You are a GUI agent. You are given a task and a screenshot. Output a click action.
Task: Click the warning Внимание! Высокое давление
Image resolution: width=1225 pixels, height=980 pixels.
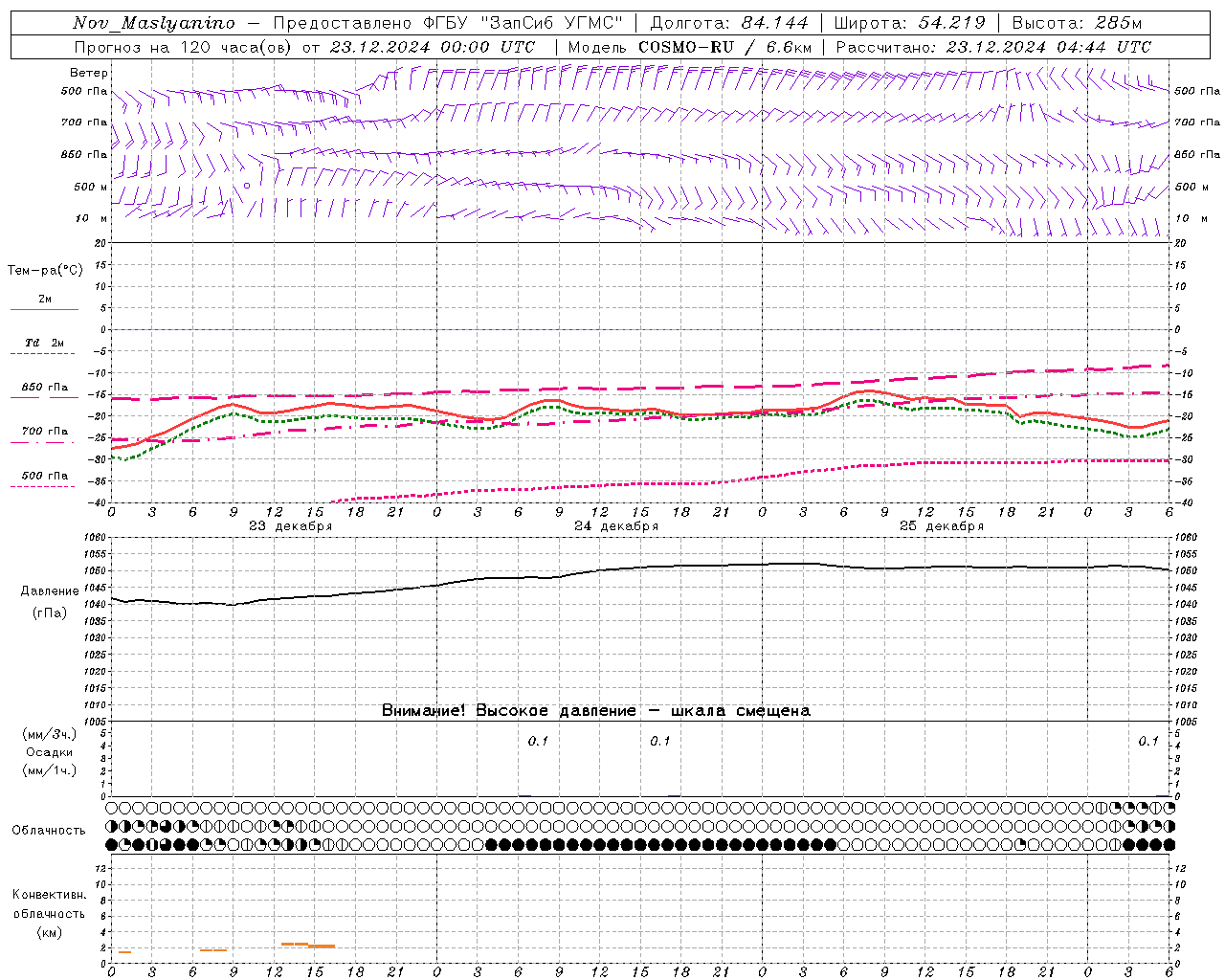click(x=508, y=711)
